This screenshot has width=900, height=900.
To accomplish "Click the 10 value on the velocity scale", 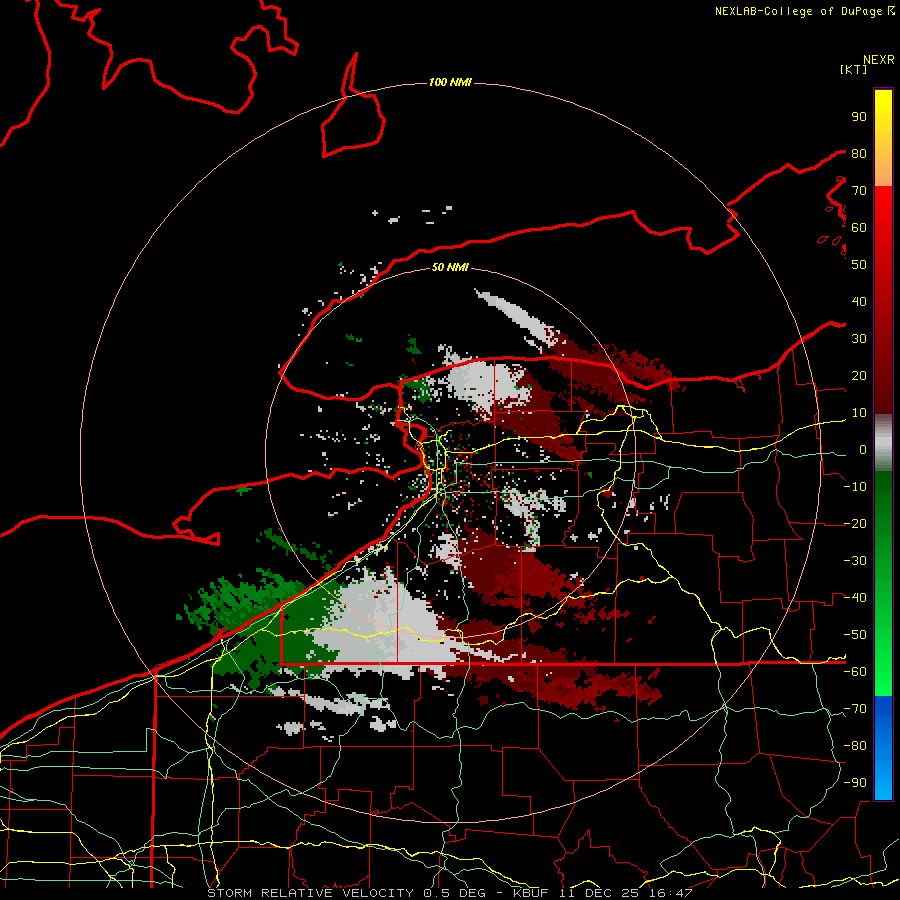I will point(859,413).
